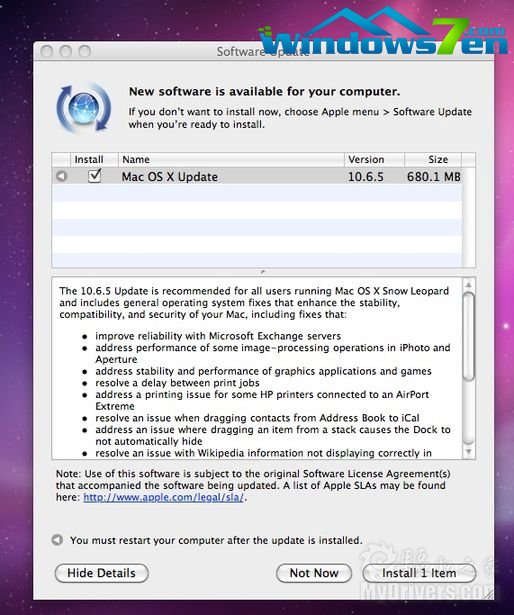Select the Mac OS X Update row

(x=257, y=176)
